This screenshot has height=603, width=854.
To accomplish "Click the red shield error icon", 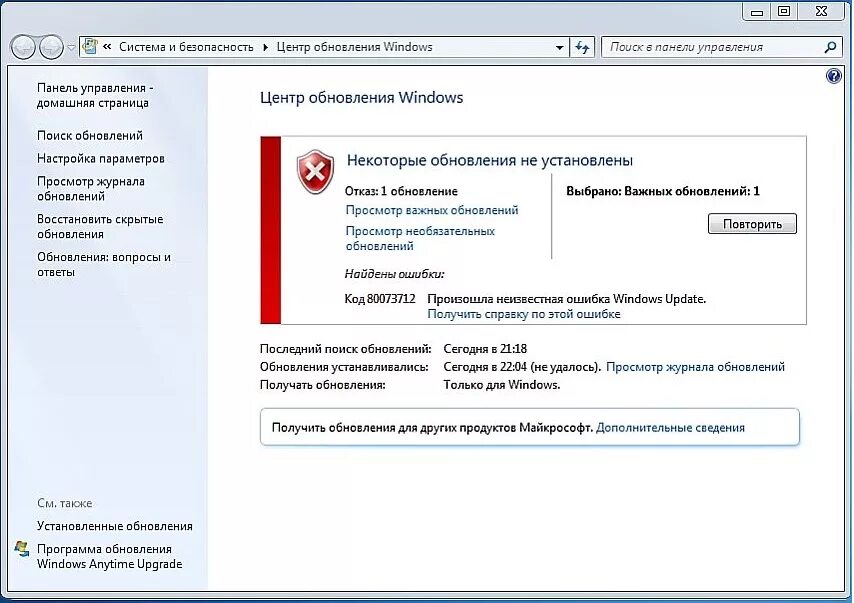I will pos(315,172).
